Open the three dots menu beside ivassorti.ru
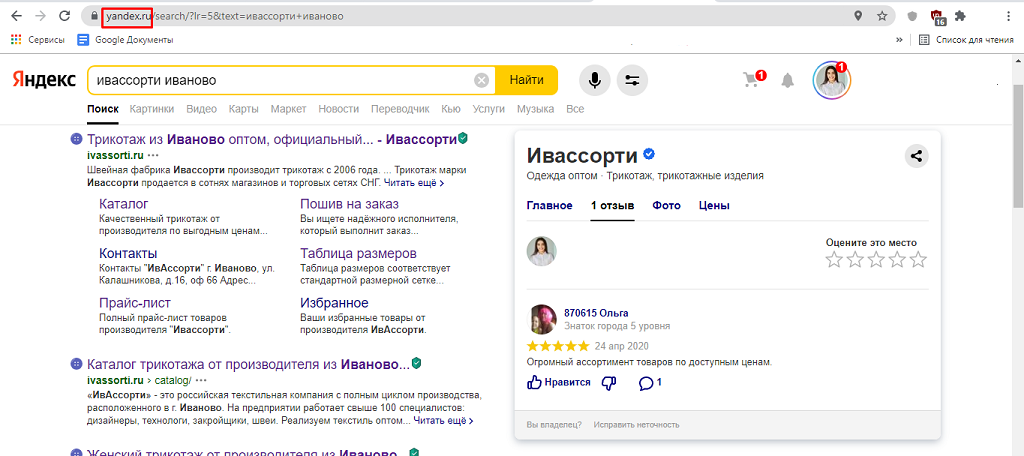Screen dimensions: 1024x456 pos(153,155)
